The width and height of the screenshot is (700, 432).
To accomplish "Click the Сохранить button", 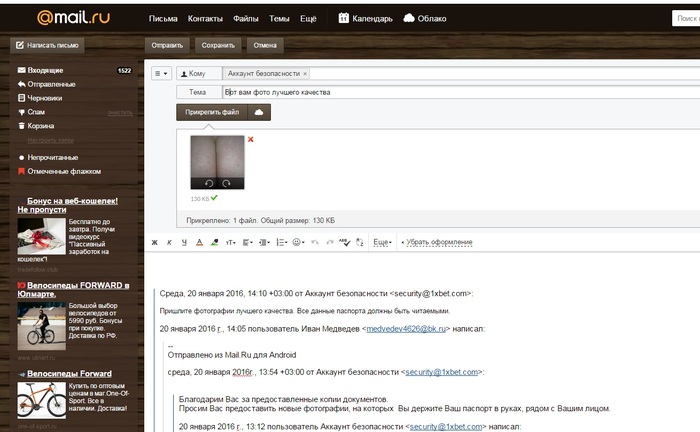I will point(218,45).
